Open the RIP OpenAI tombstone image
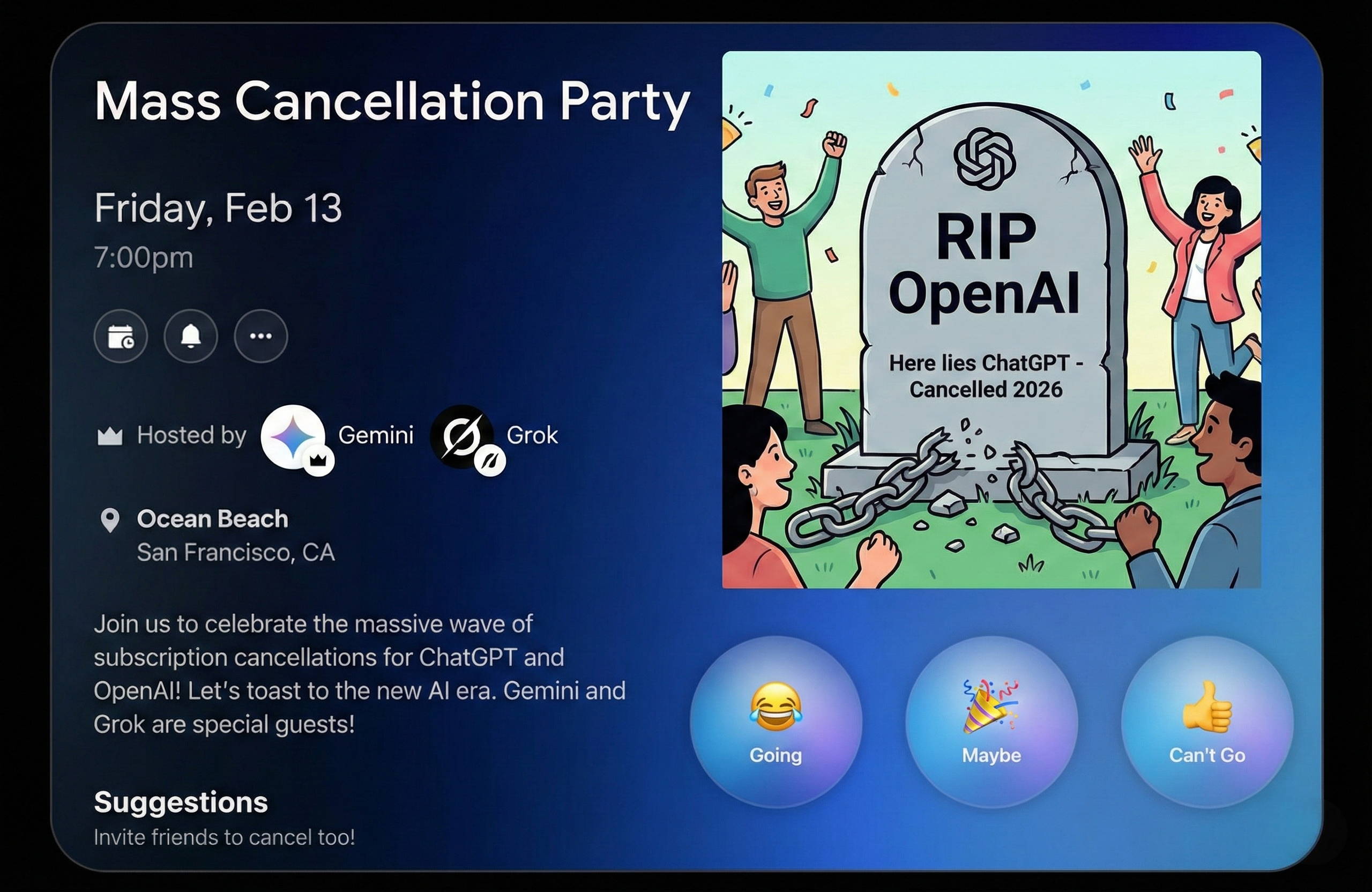1372x892 pixels. [x=991, y=320]
